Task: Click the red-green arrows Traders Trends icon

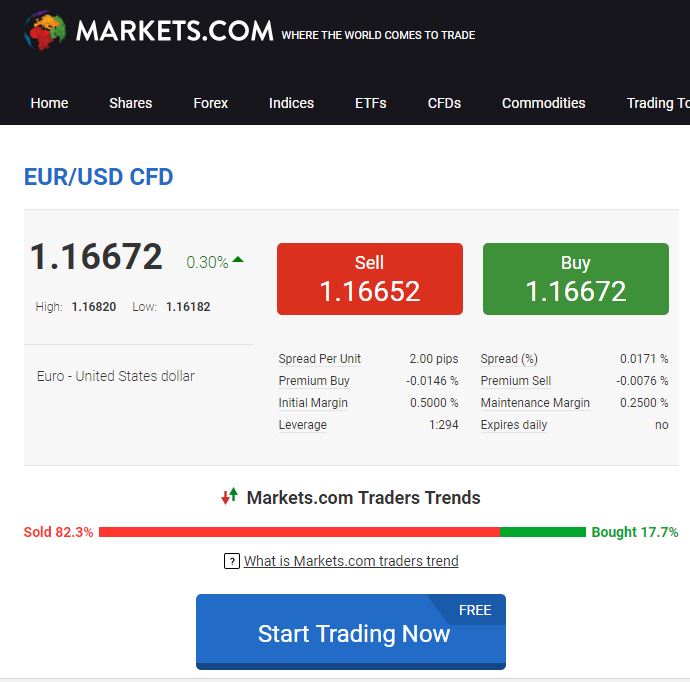Action: tap(230, 496)
